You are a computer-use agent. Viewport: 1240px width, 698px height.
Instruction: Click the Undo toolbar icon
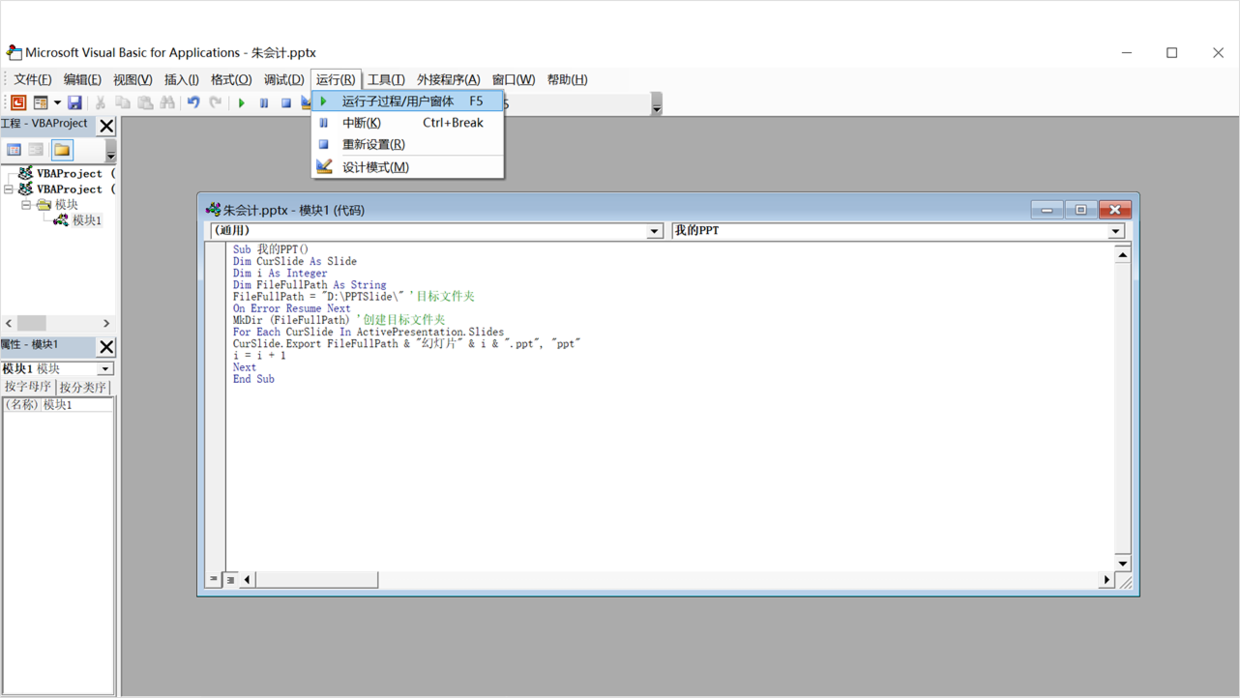[x=193, y=102]
